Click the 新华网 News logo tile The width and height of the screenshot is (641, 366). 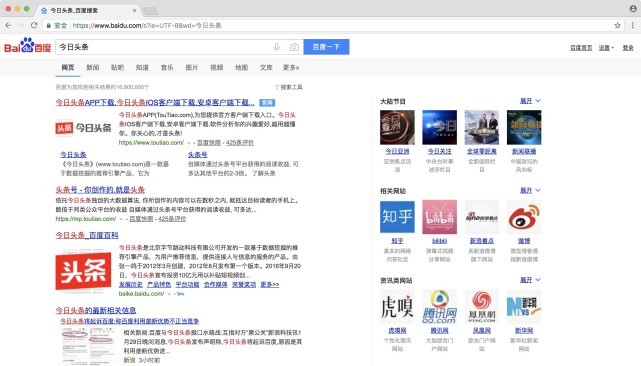pos(524,307)
